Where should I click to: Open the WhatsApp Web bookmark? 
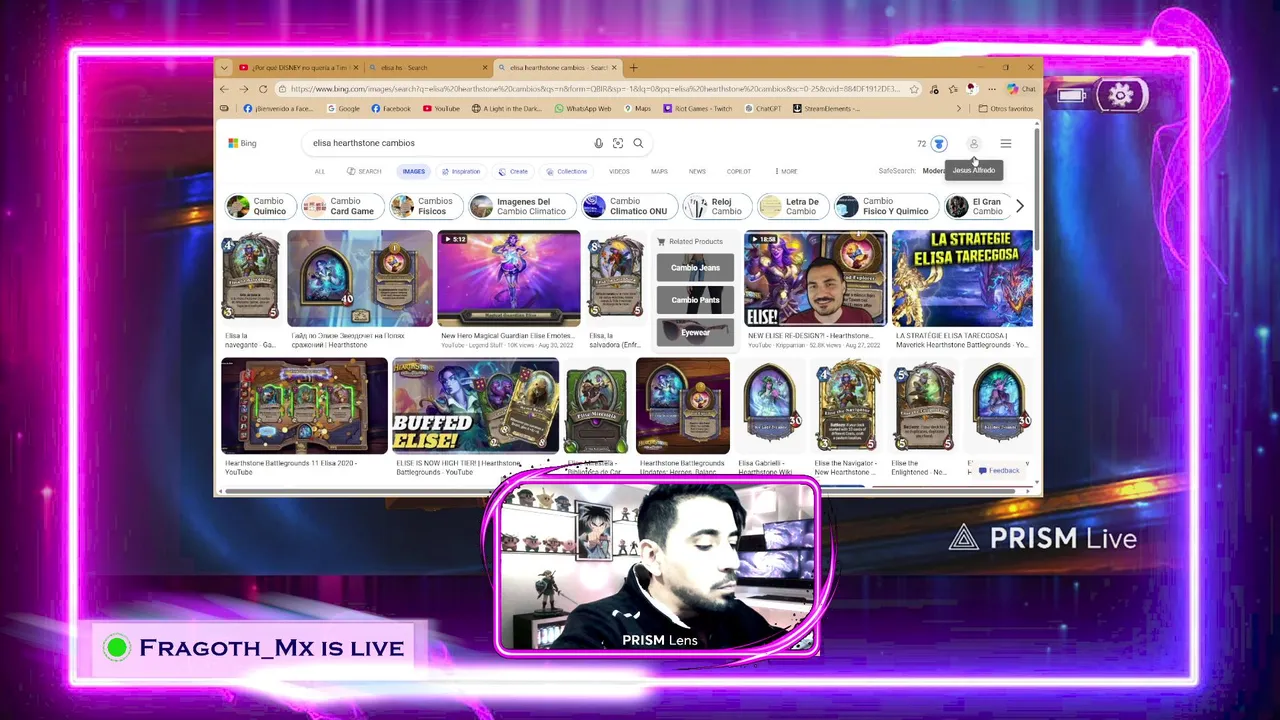click(583, 109)
